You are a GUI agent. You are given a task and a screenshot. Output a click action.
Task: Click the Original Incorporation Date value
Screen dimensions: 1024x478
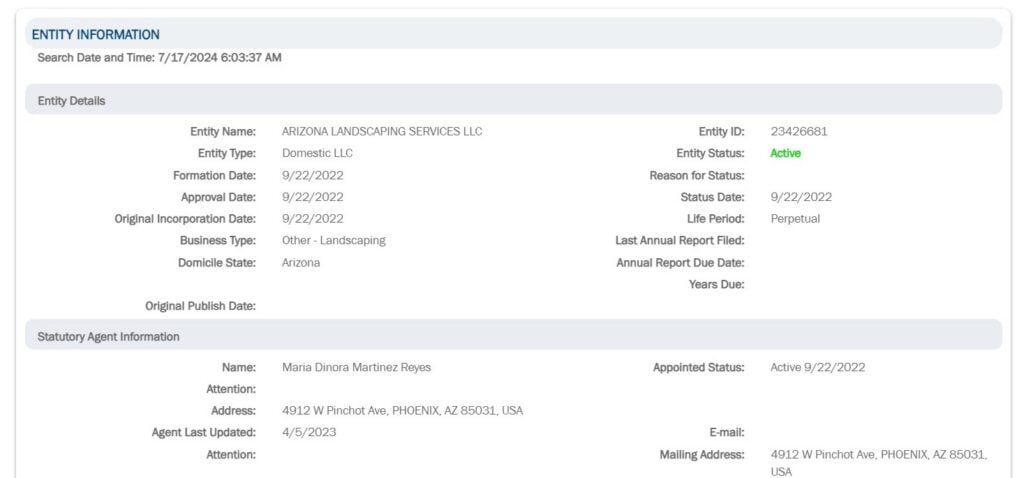pos(313,219)
